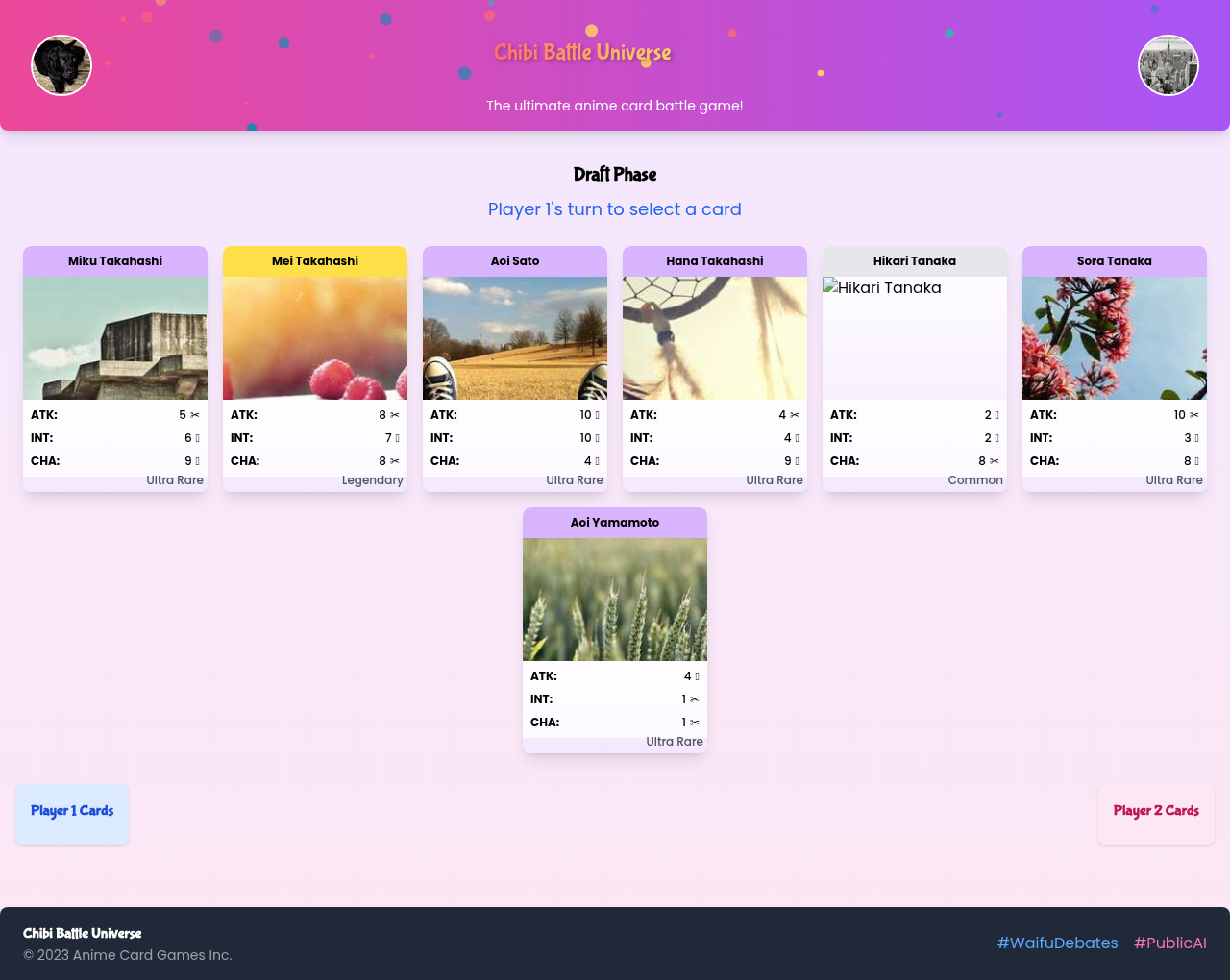Click the Chibi Battle Universe header title
This screenshot has width=1230, height=980.
[582, 53]
